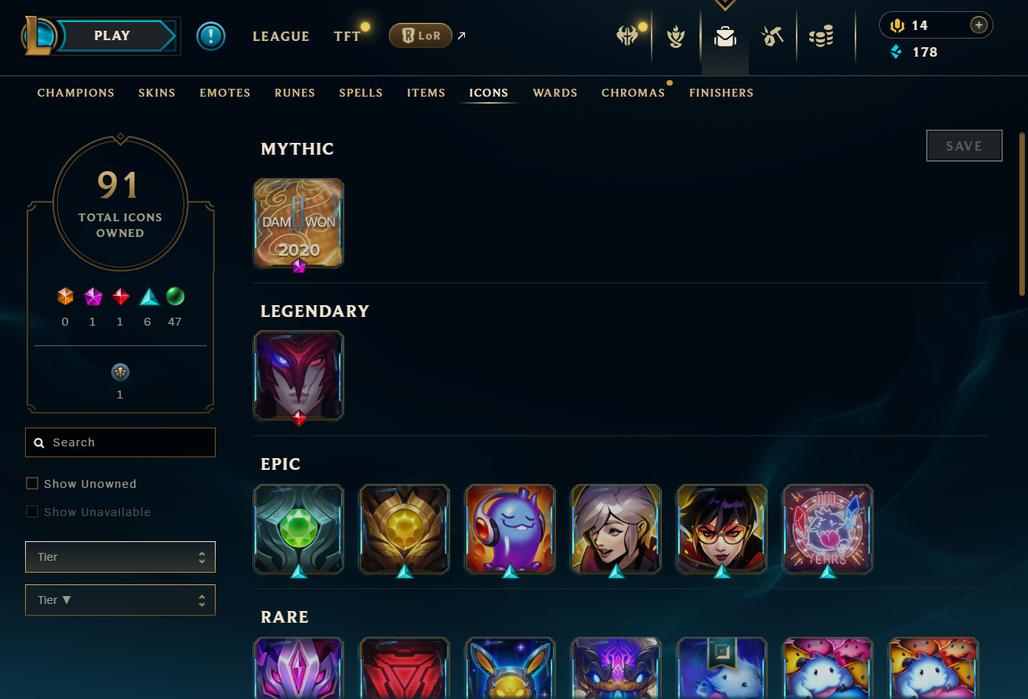
Task: Click the plus icon to buy RP
Action: tap(978, 25)
